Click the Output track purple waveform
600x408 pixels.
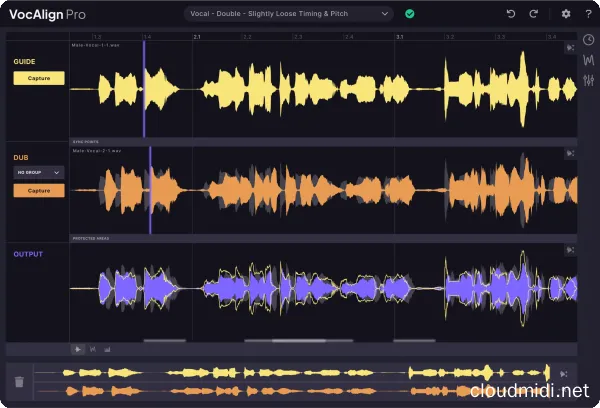tap(323, 288)
